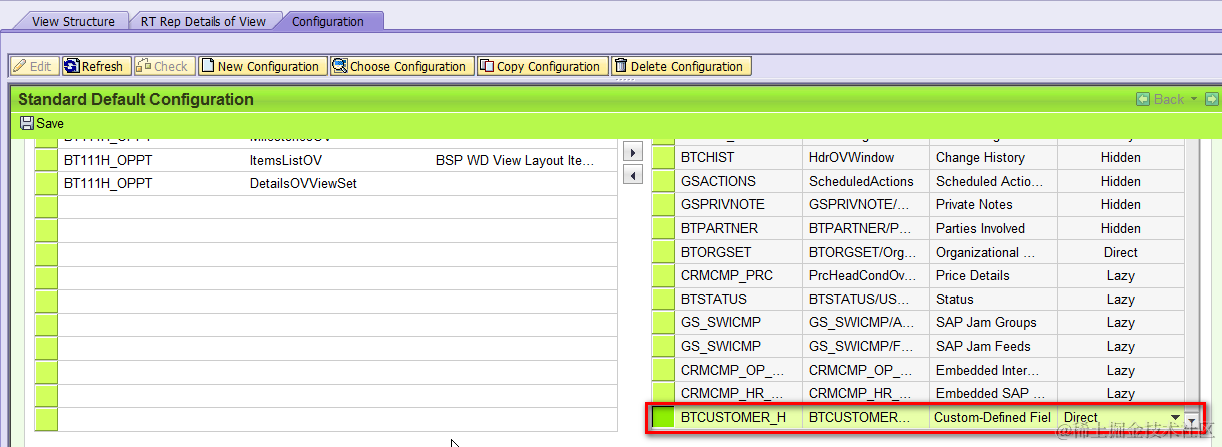This screenshot has width=1222, height=447.
Task: Select row selector for BTCHIST row
Action: pyautogui.click(x=663, y=157)
